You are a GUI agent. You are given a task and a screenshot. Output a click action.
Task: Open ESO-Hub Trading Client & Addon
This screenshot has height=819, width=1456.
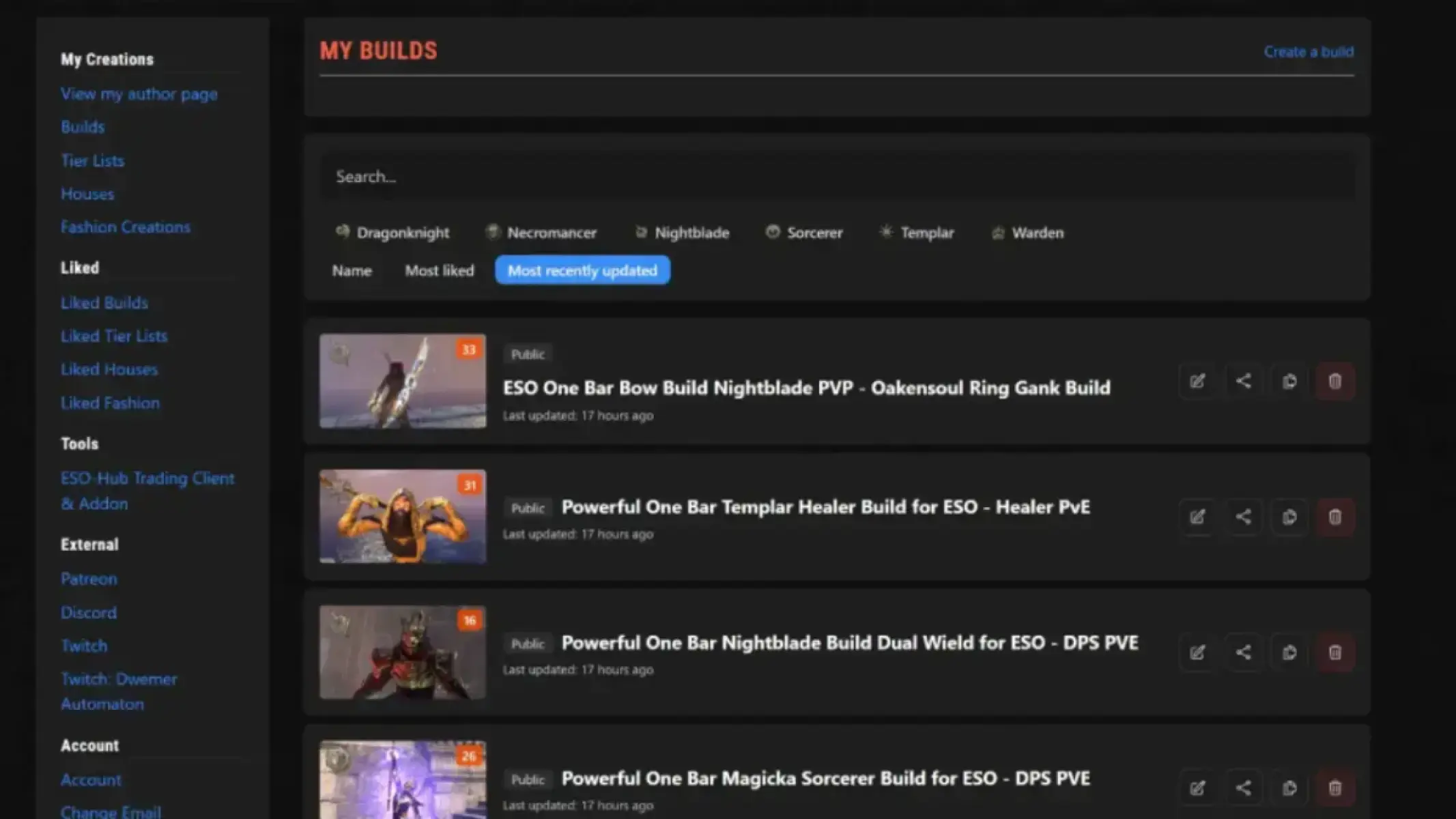coord(147,491)
